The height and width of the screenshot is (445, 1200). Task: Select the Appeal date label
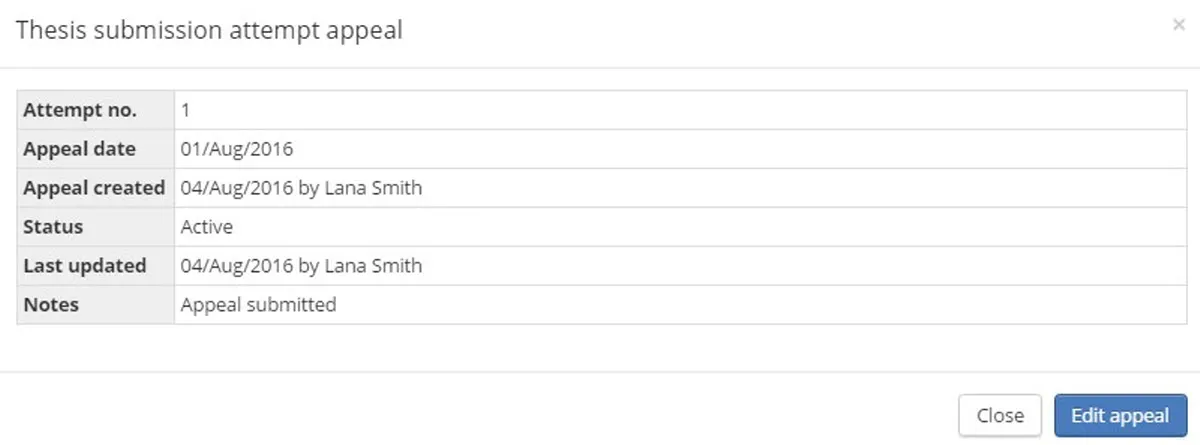[80, 149]
